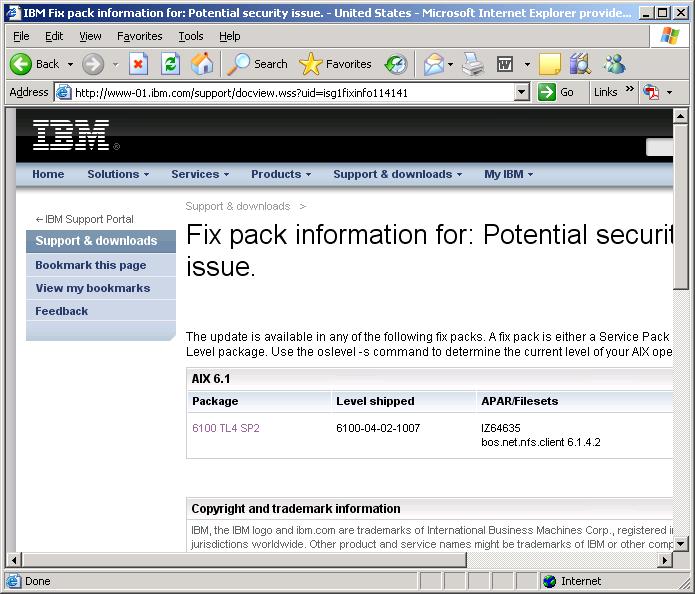Screen dimensions: 695x594
Task: Click the IBM logo in the header
Action: coord(71,135)
